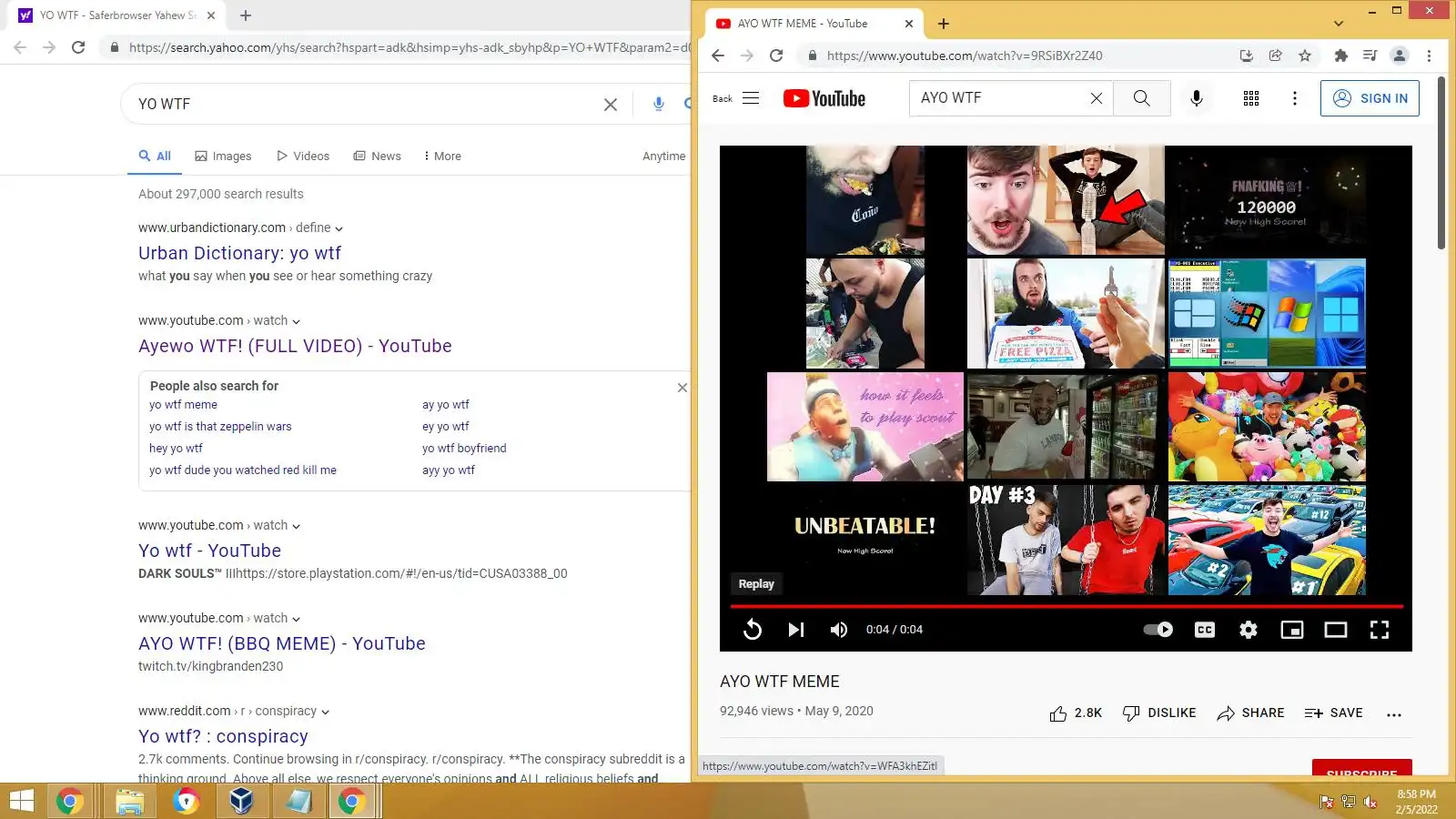Screen dimensions: 1456x819
Task: Click the video progress bar
Action: (1067, 606)
